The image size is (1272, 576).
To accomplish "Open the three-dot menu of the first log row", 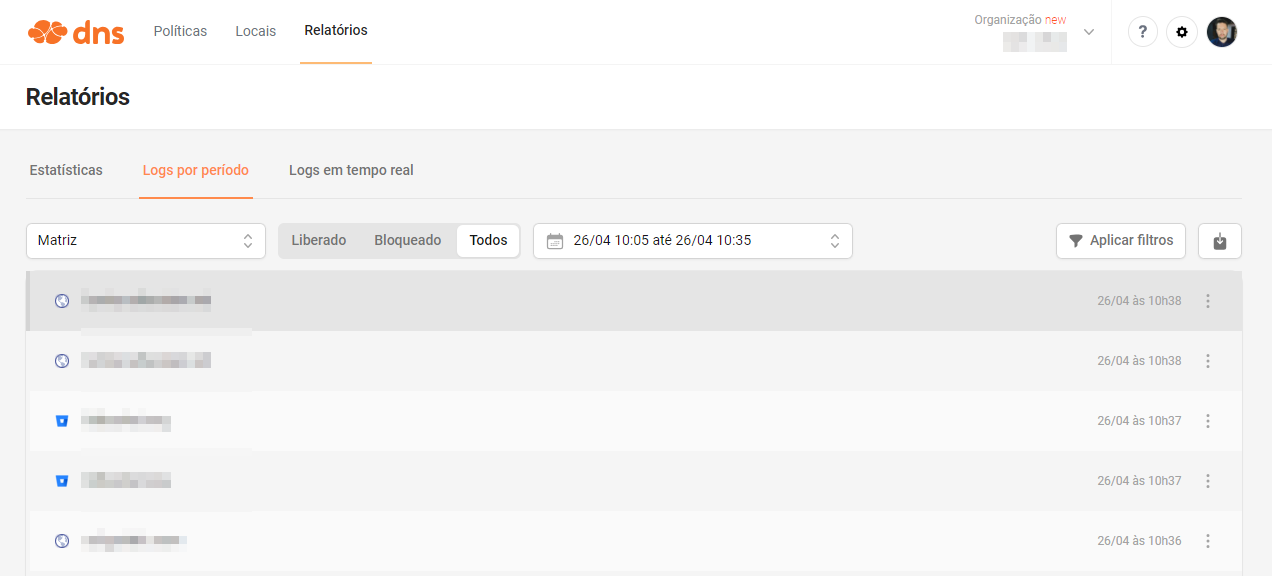I will [x=1208, y=301].
